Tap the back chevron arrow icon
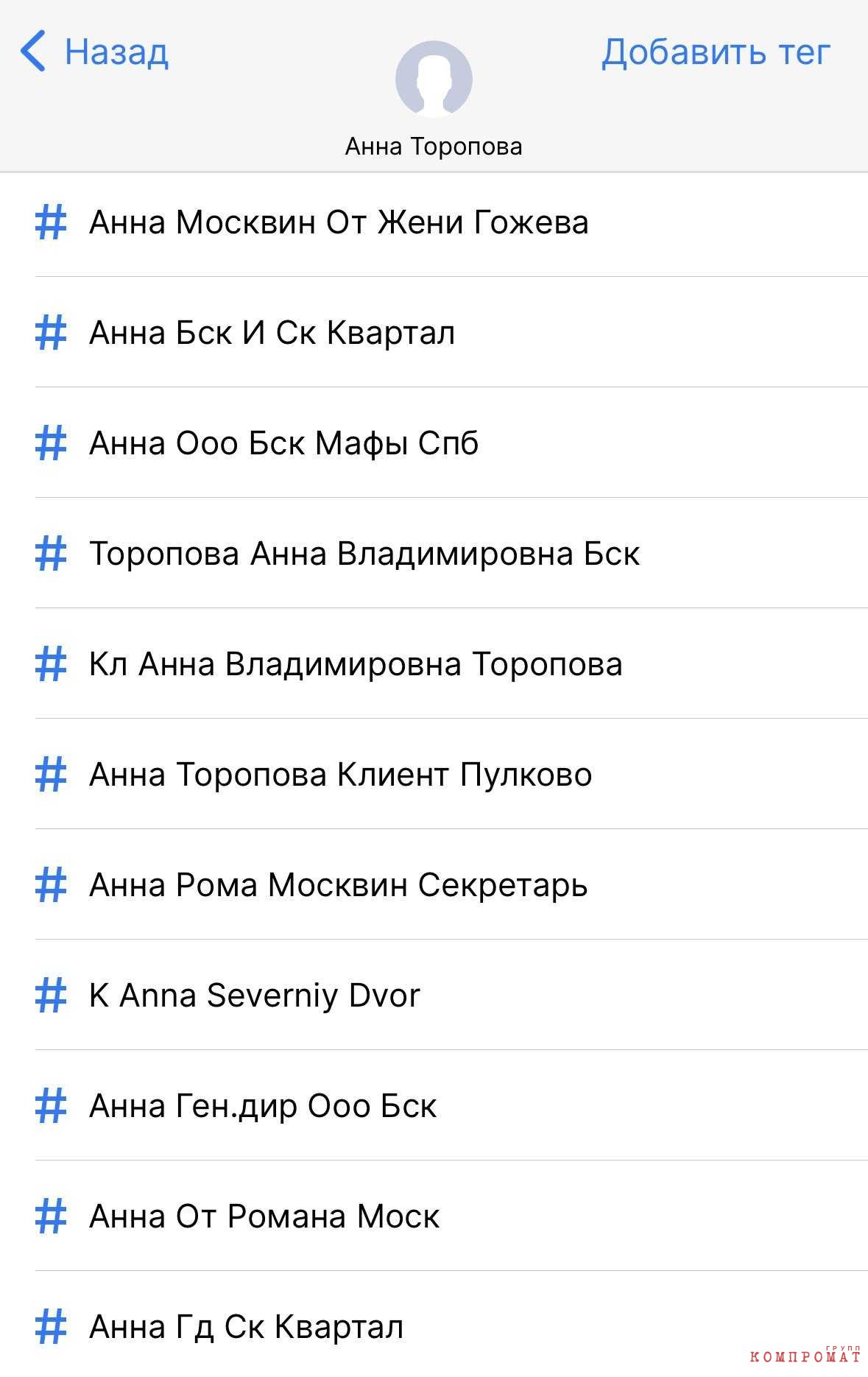 pyautogui.click(x=33, y=52)
